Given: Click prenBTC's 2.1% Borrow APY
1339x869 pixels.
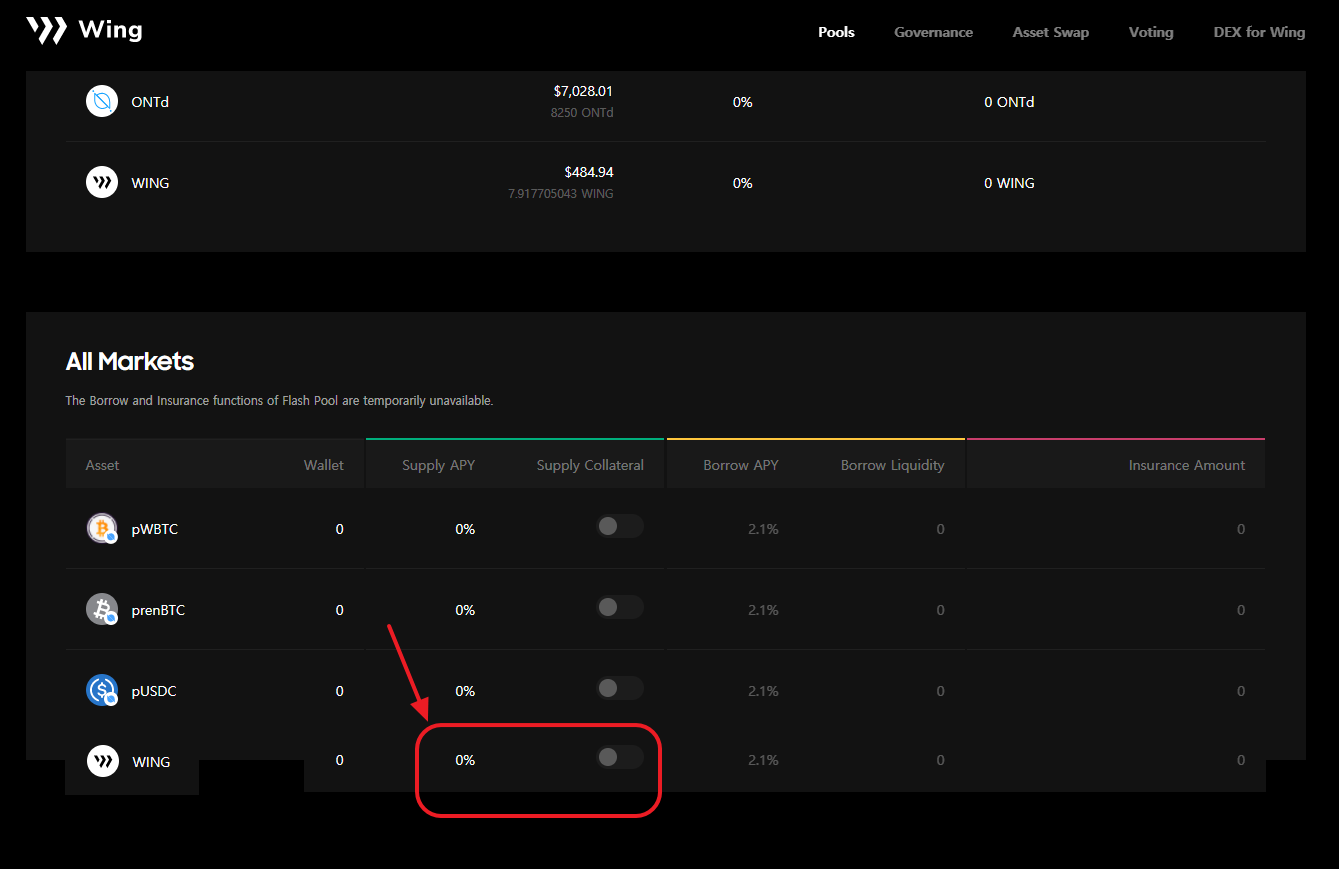Looking at the screenshot, I should tap(763, 610).
